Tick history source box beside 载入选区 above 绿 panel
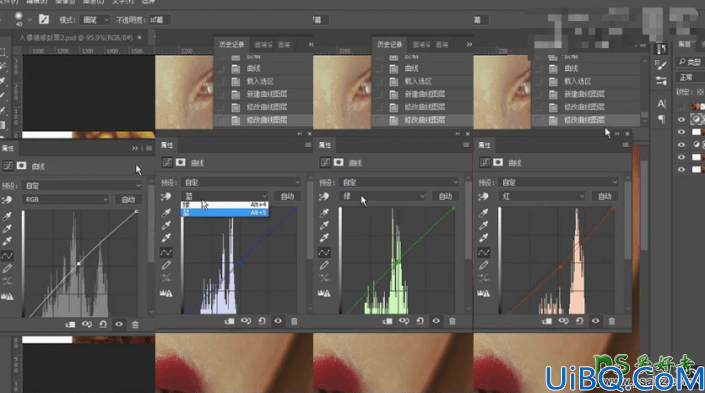 click(378, 81)
